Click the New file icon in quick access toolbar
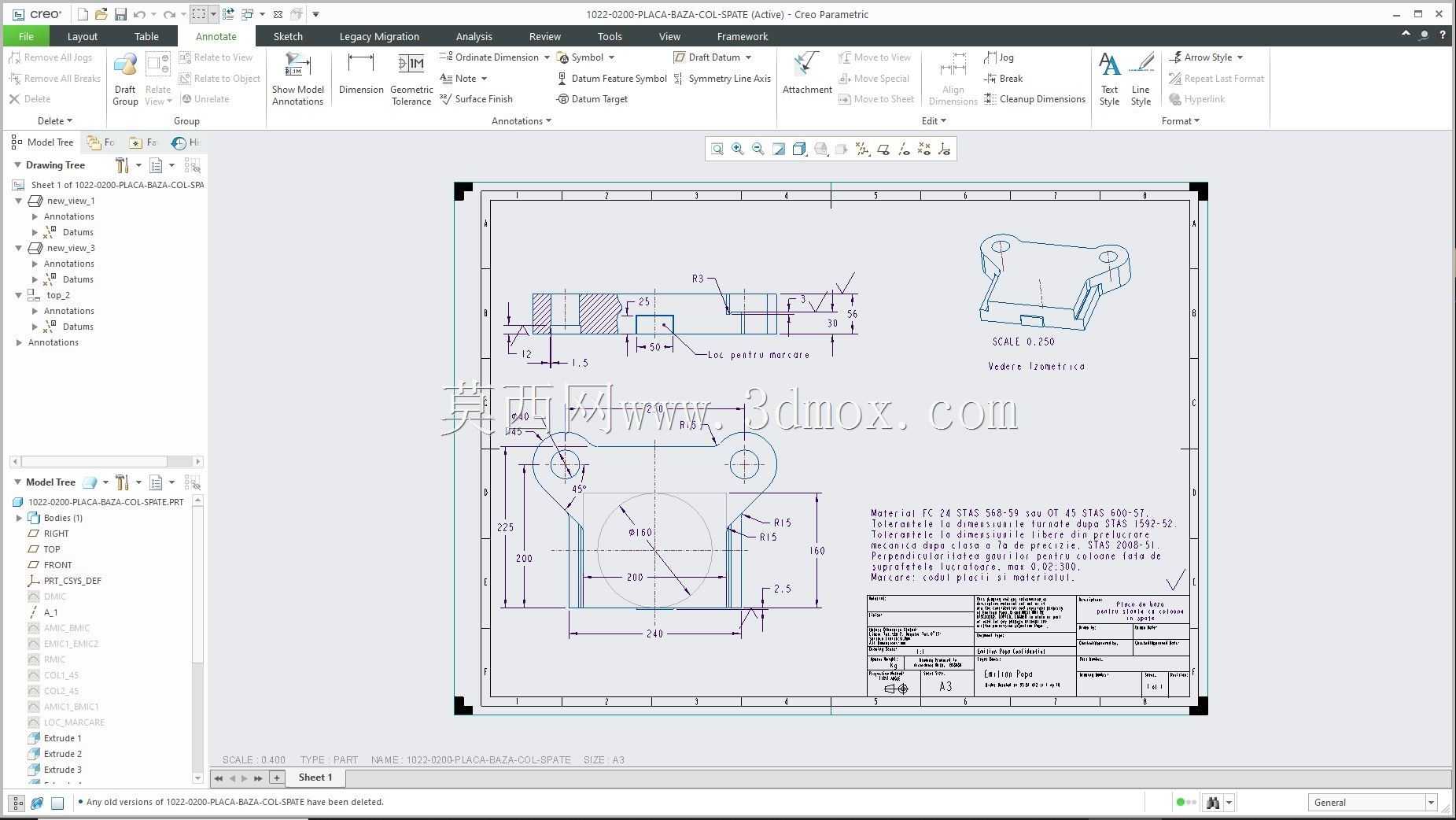Screen dimensions: 1456x820 pos(83,14)
